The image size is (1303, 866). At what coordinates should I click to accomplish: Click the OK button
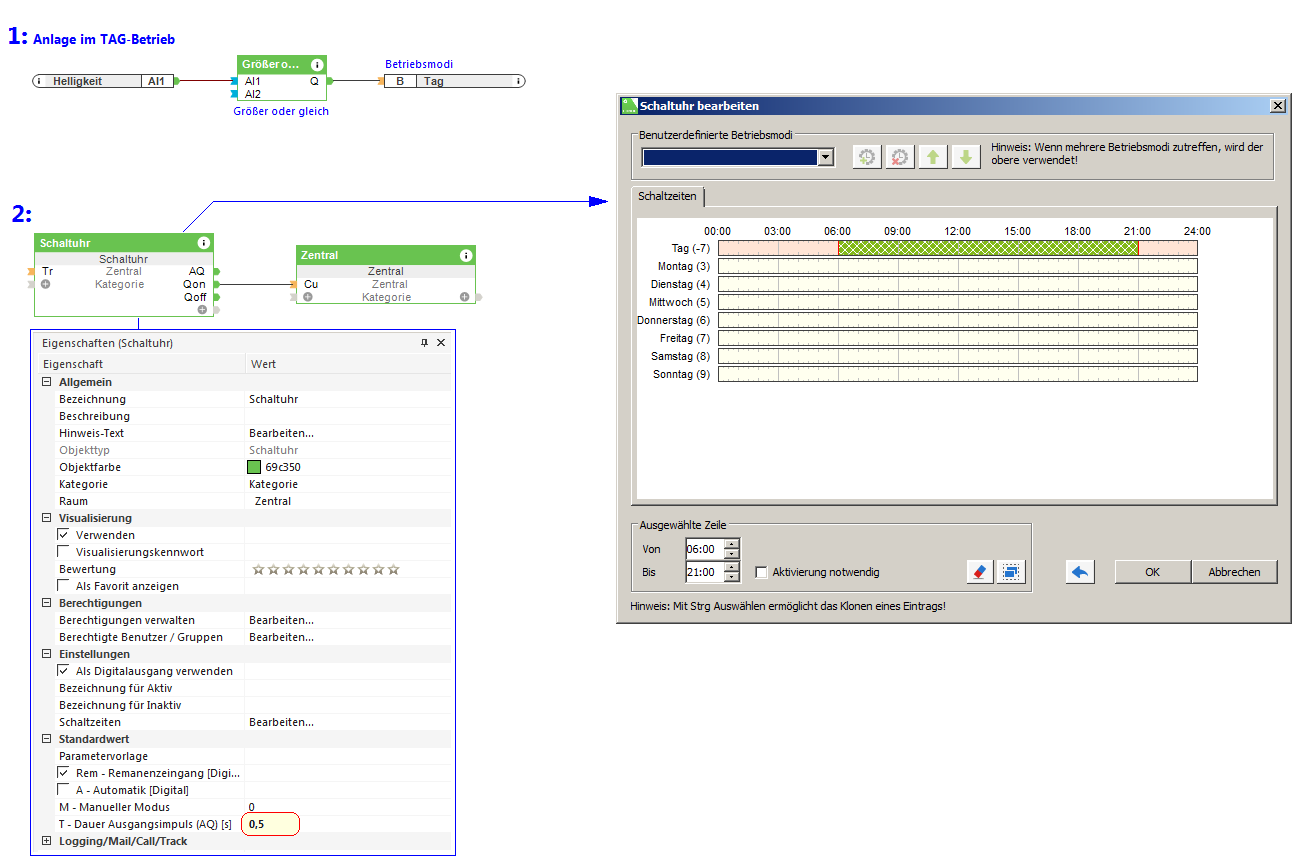(x=1152, y=572)
